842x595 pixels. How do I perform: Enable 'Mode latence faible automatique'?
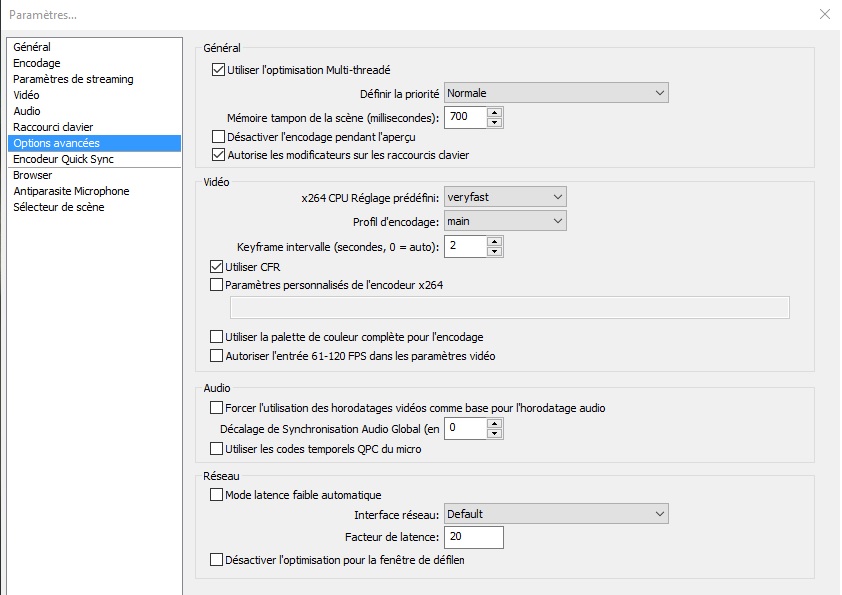point(217,495)
